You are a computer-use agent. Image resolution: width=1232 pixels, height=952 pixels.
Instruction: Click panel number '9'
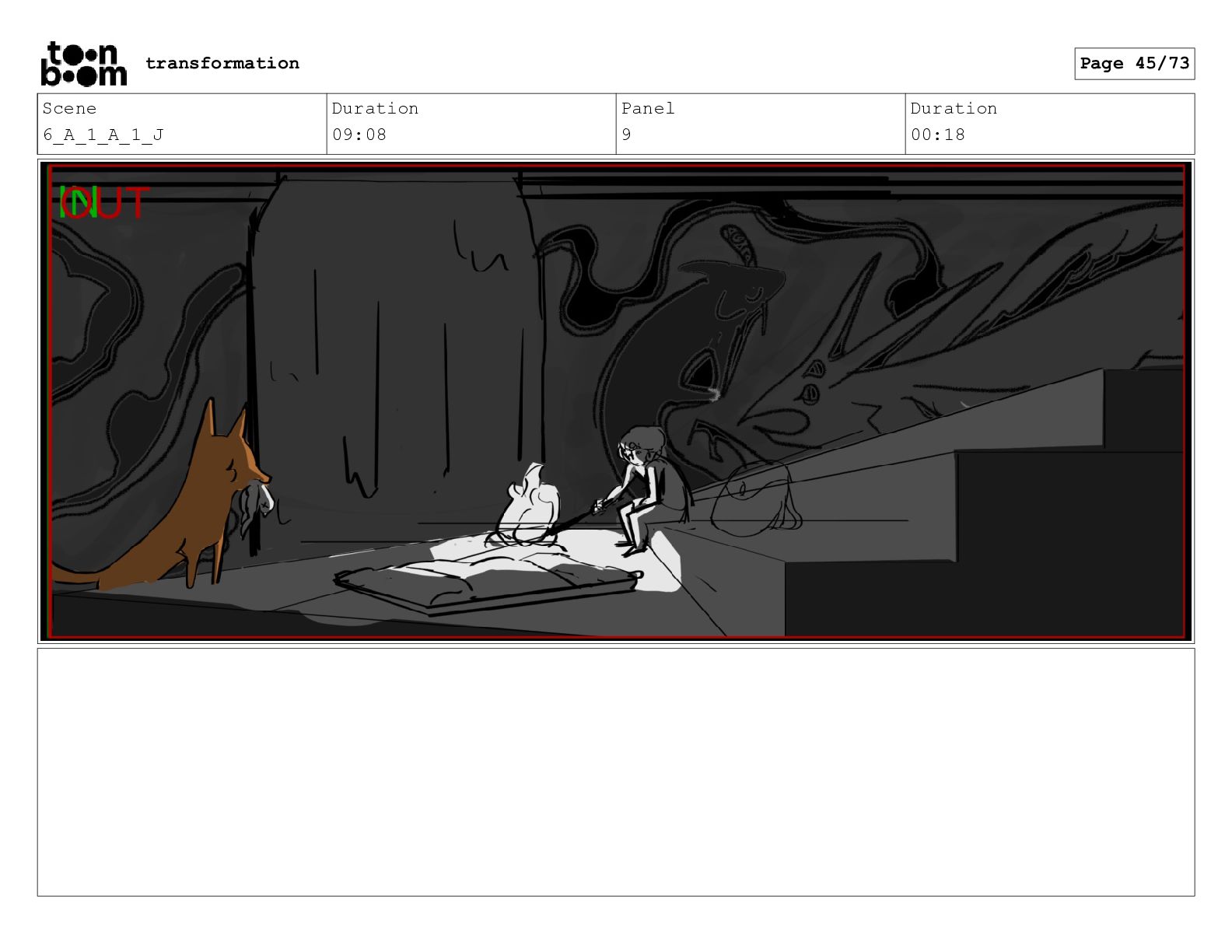[x=627, y=135]
